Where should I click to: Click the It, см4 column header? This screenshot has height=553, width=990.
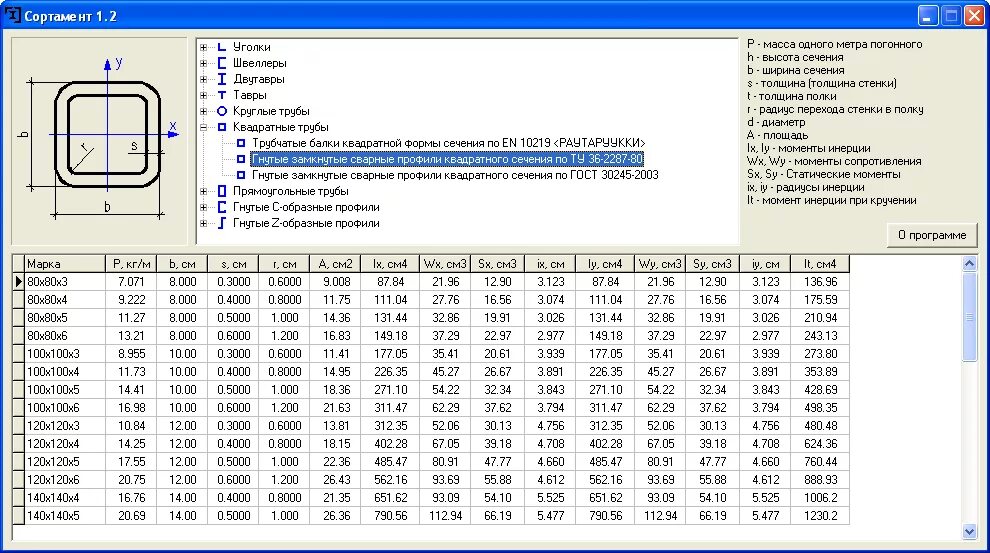pyautogui.click(x=820, y=264)
